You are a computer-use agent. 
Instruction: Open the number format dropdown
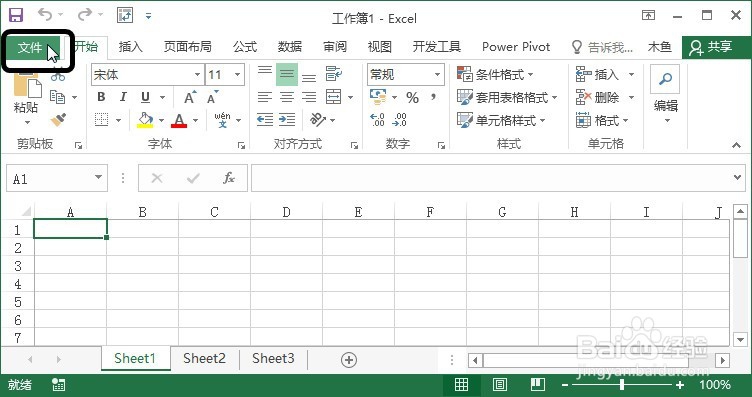click(437, 75)
